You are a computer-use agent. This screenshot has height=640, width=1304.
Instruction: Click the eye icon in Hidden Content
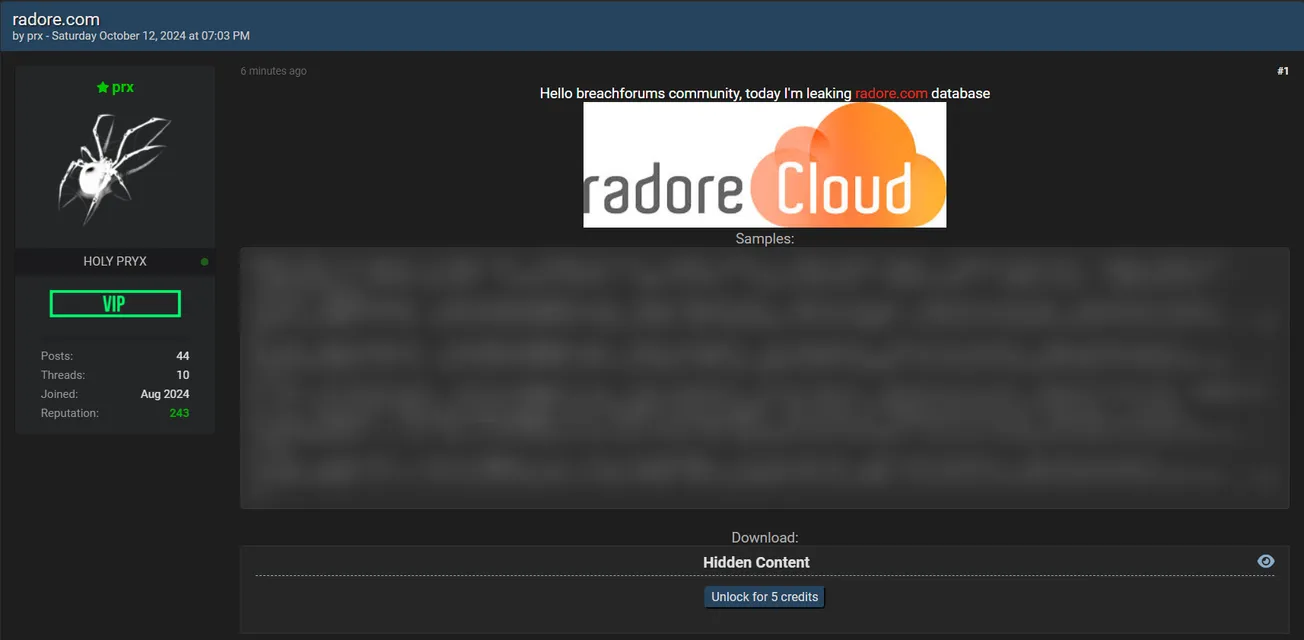point(1265,562)
